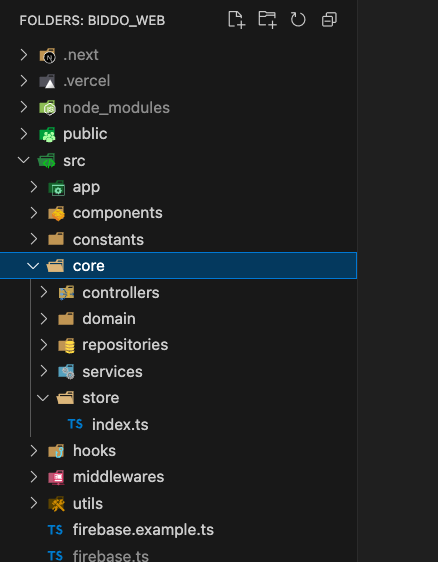Click the FOLDERS: BIDDO_WEB header
This screenshot has height=562, width=438.
click(92, 20)
